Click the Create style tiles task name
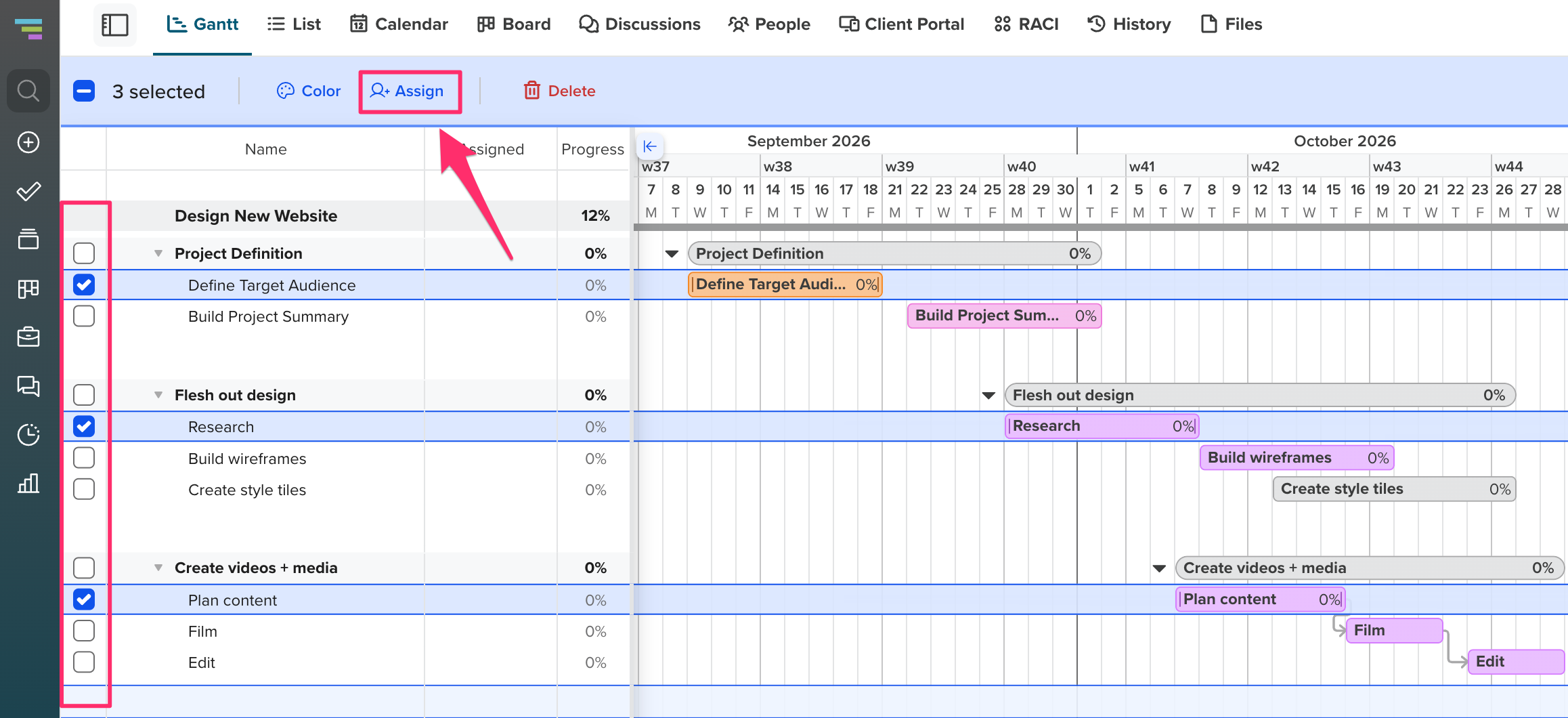The height and width of the screenshot is (718, 1568). click(247, 490)
